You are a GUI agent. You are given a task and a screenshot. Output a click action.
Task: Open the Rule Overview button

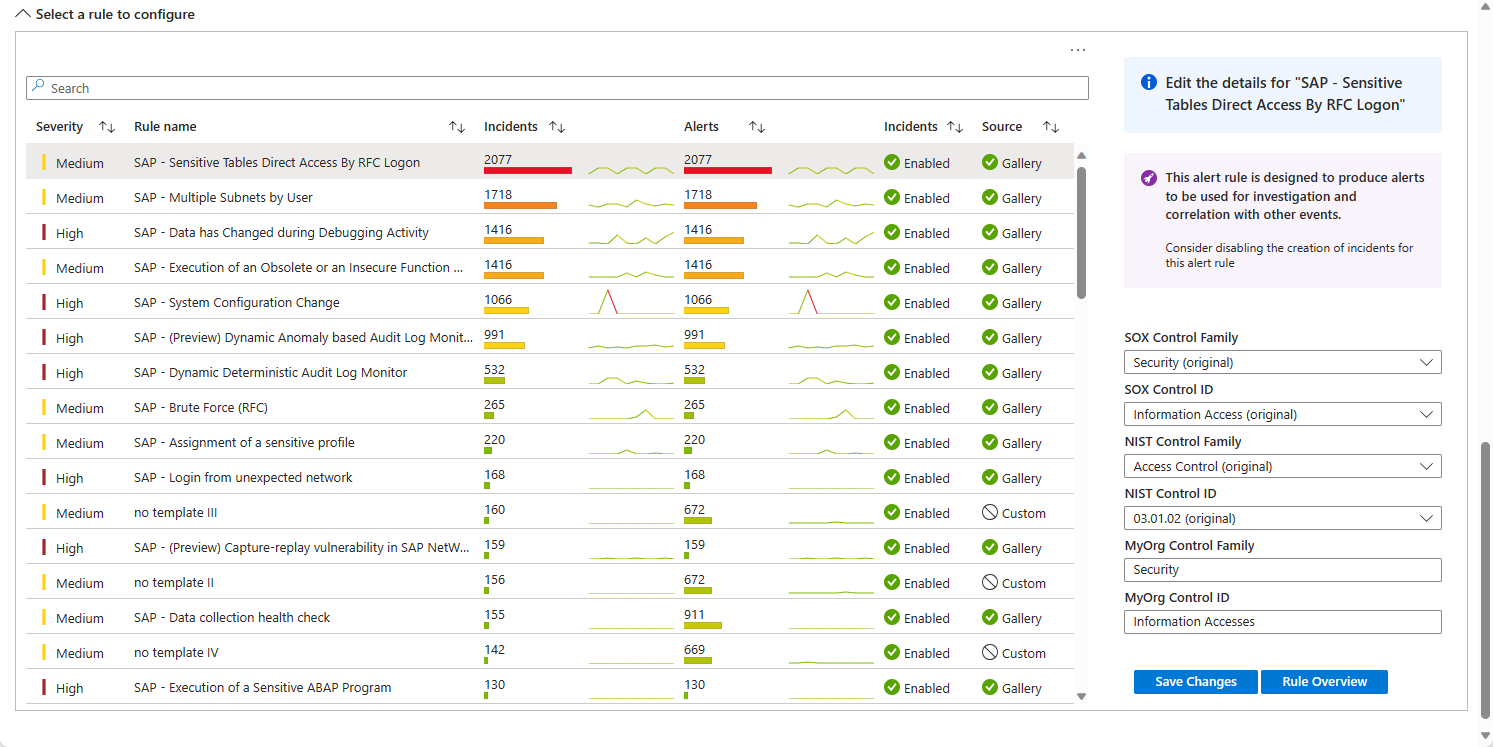click(x=1324, y=682)
